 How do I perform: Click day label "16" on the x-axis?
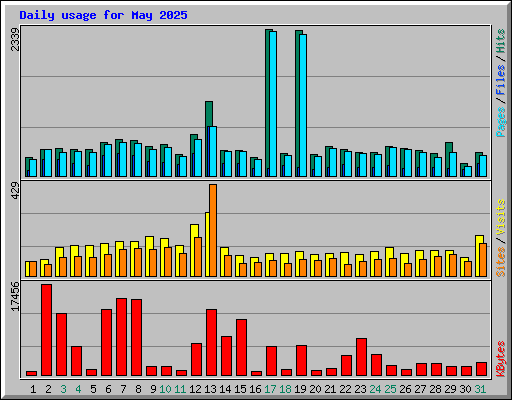255,389
